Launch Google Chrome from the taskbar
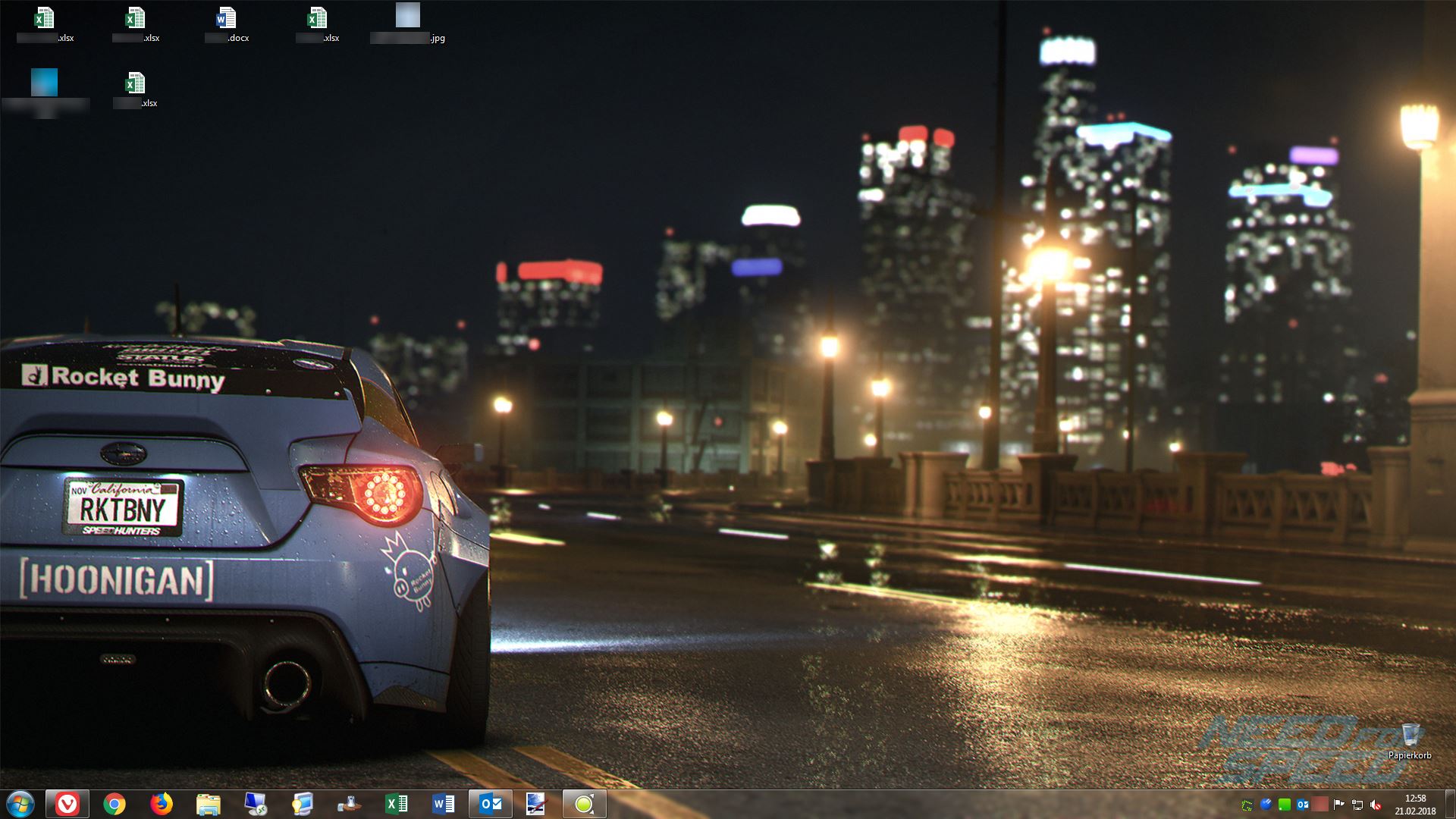The image size is (1456, 819). (x=115, y=804)
